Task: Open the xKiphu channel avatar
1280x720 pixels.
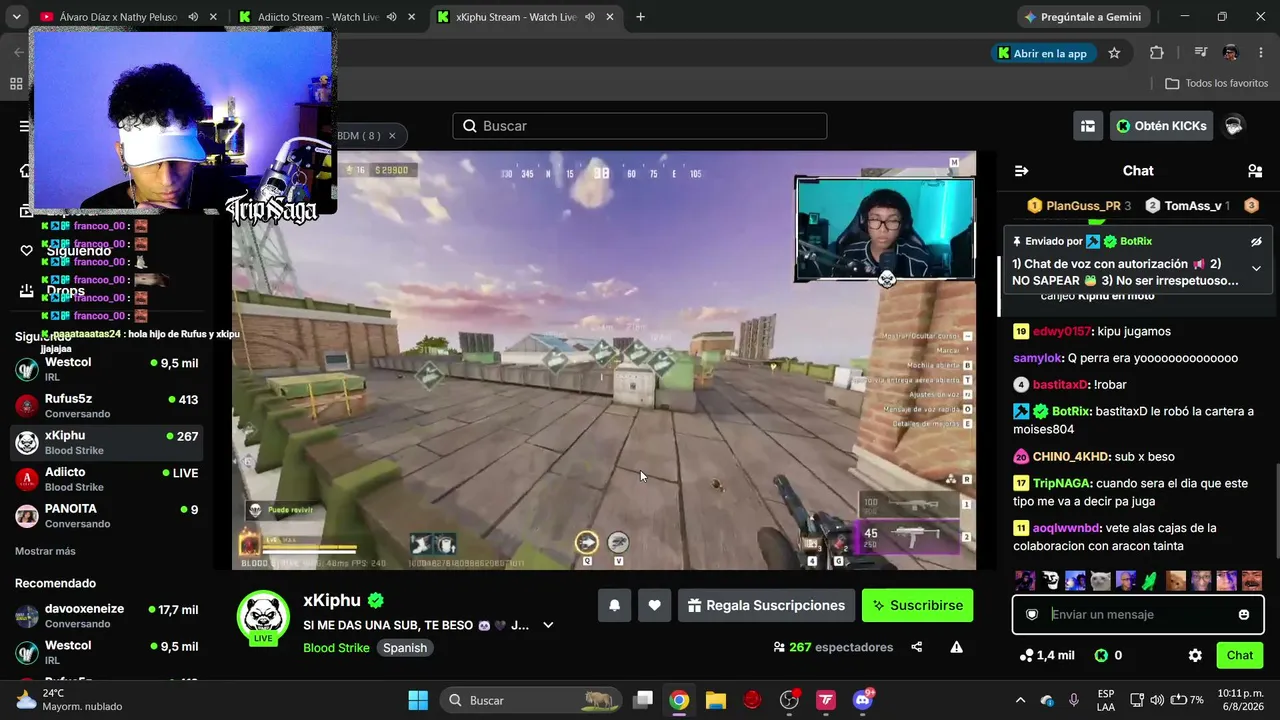Action: pos(263,616)
